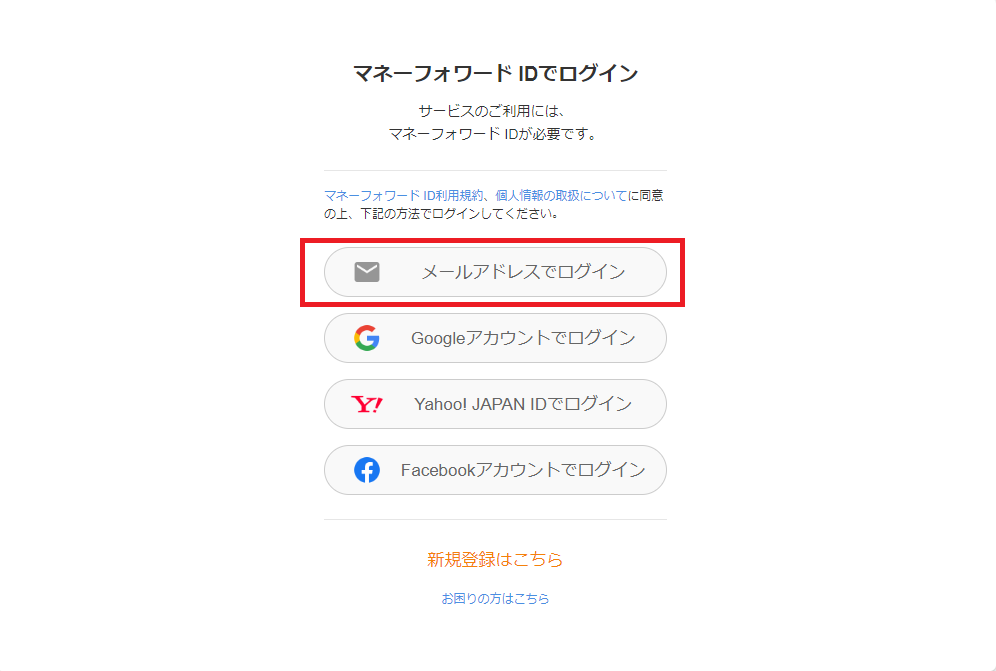Open 個人情報の取扱について link
The height and width of the screenshot is (671, 996).
(x=562, y=196)
